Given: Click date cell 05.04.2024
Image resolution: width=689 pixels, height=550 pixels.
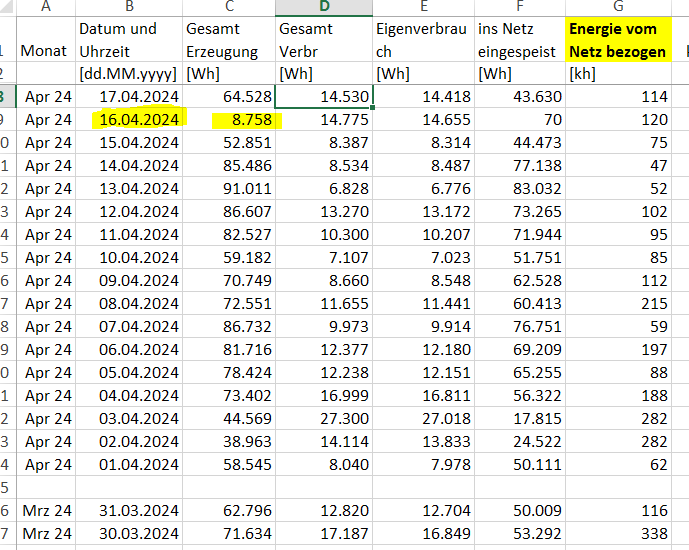Looking at the screenshot, I should point(129,373).
